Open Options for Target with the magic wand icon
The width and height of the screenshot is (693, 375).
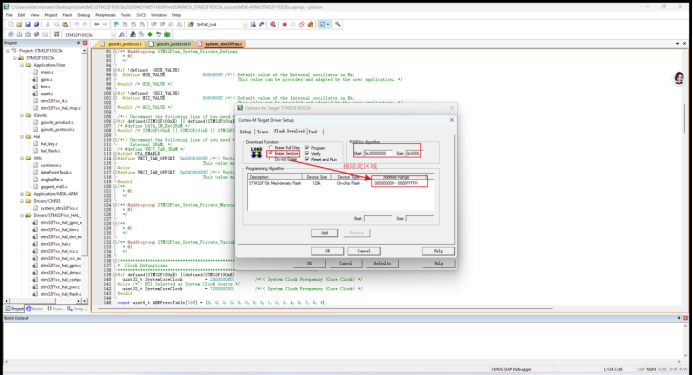122,34
